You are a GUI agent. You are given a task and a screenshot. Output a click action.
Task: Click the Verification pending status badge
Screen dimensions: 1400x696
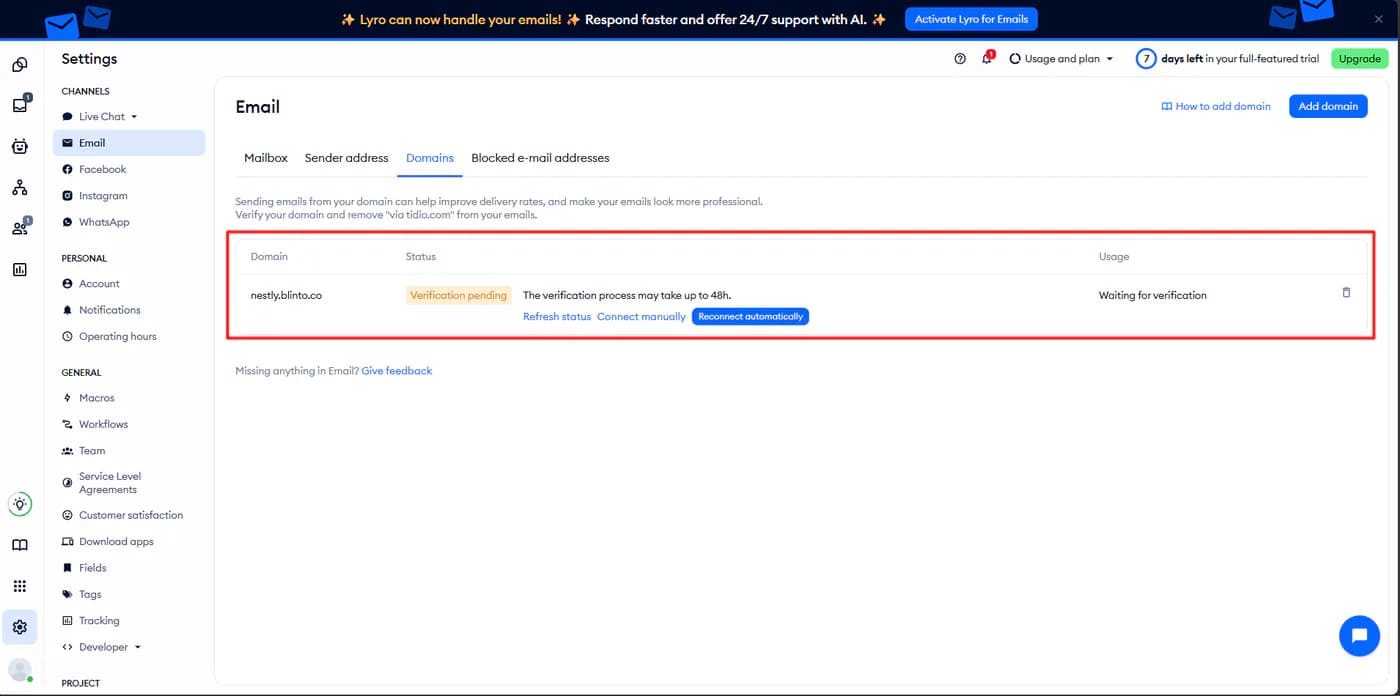(x=459, y=295)
